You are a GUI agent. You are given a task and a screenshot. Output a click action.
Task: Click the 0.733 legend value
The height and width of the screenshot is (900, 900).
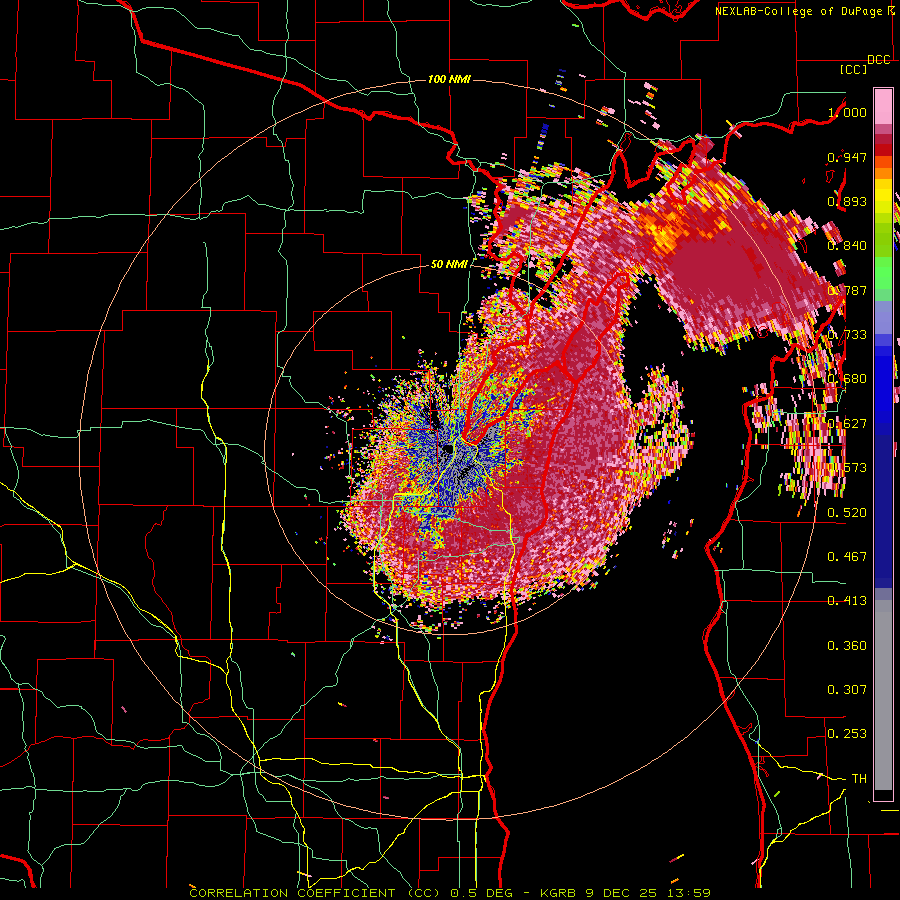847,335
